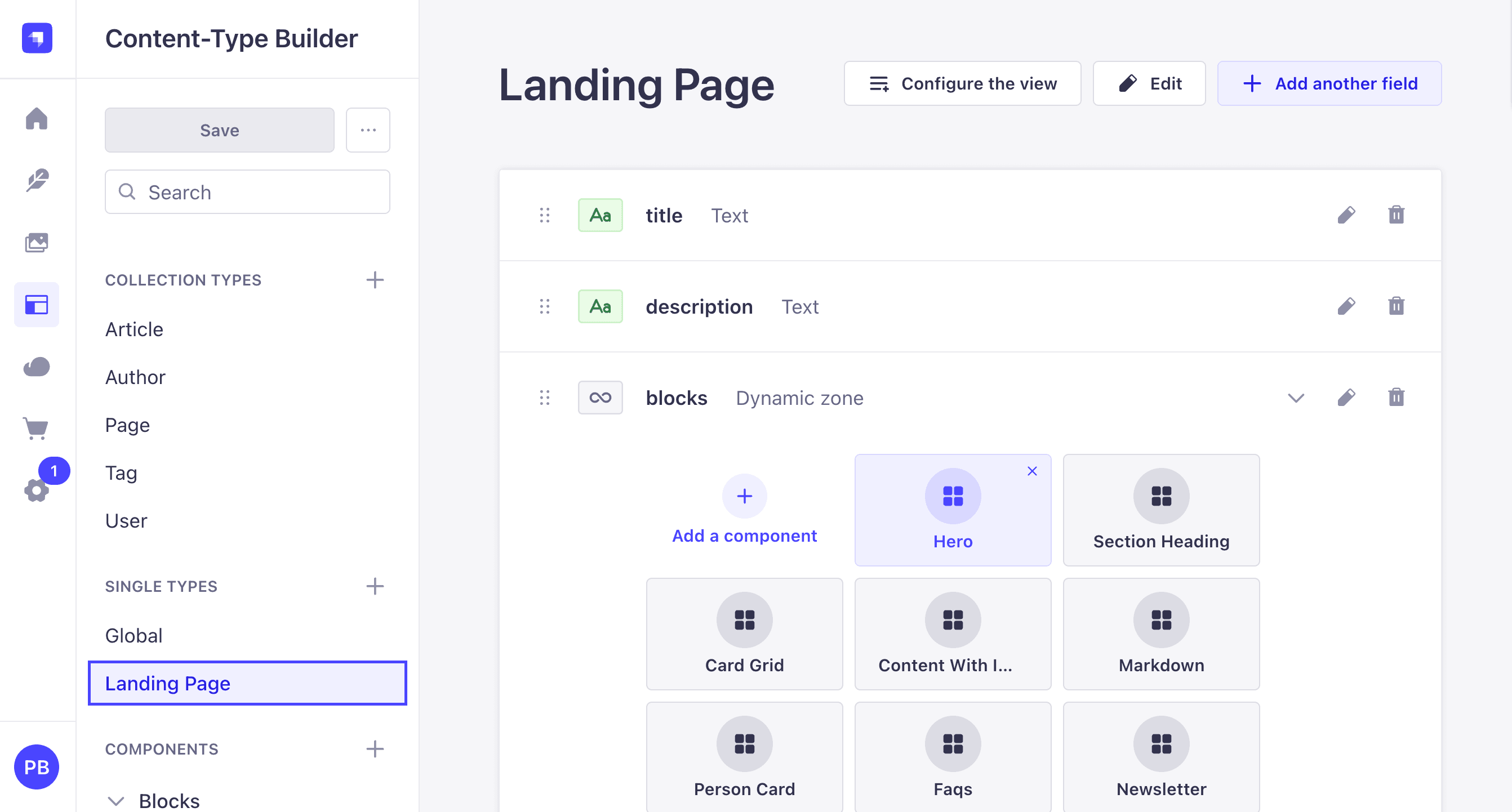This screenshot has height=812, width=1512.
Task: Click the Aa icon of title
Action: (600, 215)
